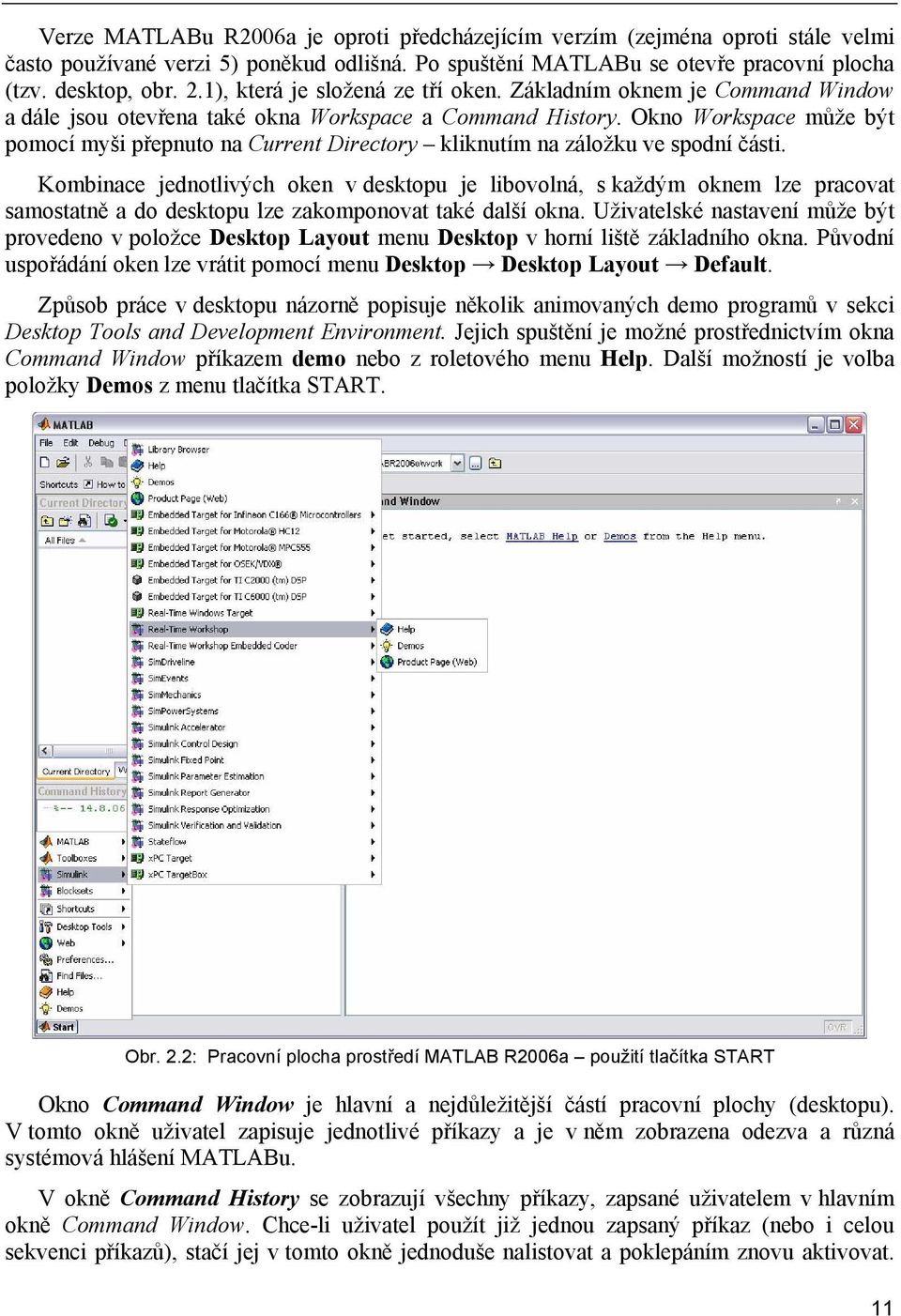
Task: Expand Simulink Accelerator submenu arrow
Action: click(x=373, y=727)
